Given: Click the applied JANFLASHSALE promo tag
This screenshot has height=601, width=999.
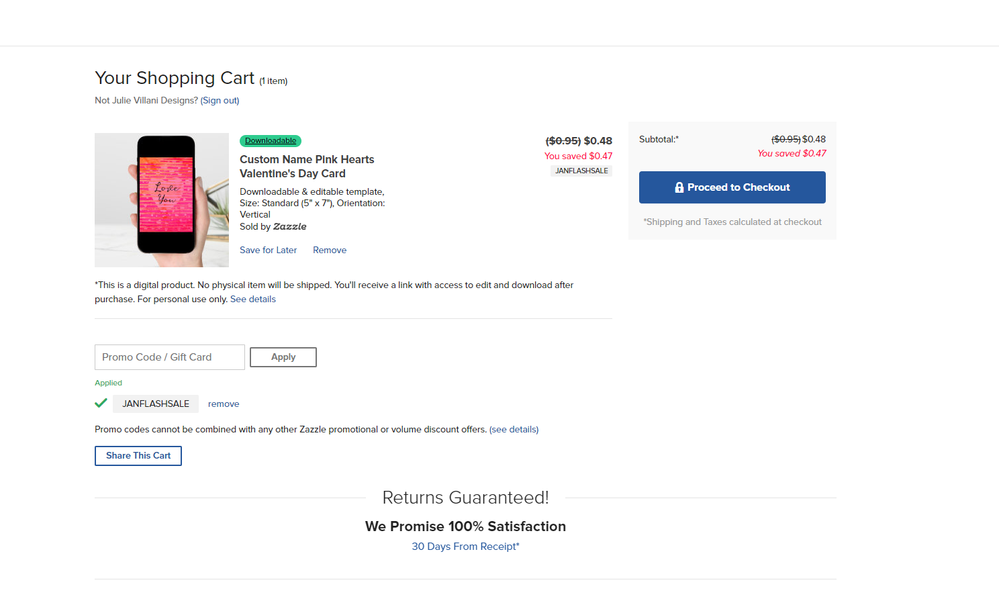Looking at the screenshot, I should 156,404.
